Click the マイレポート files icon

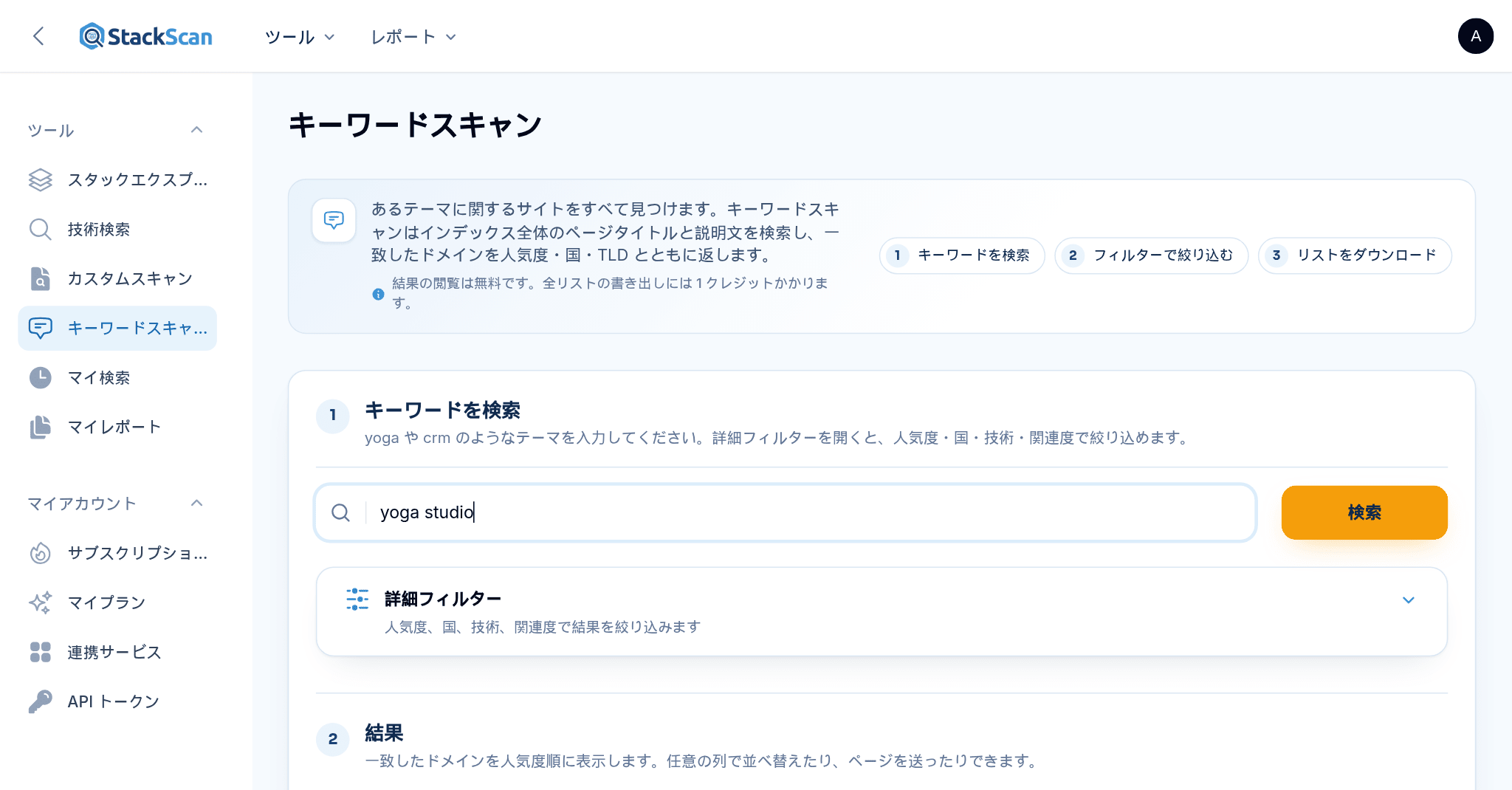(41, 427)
